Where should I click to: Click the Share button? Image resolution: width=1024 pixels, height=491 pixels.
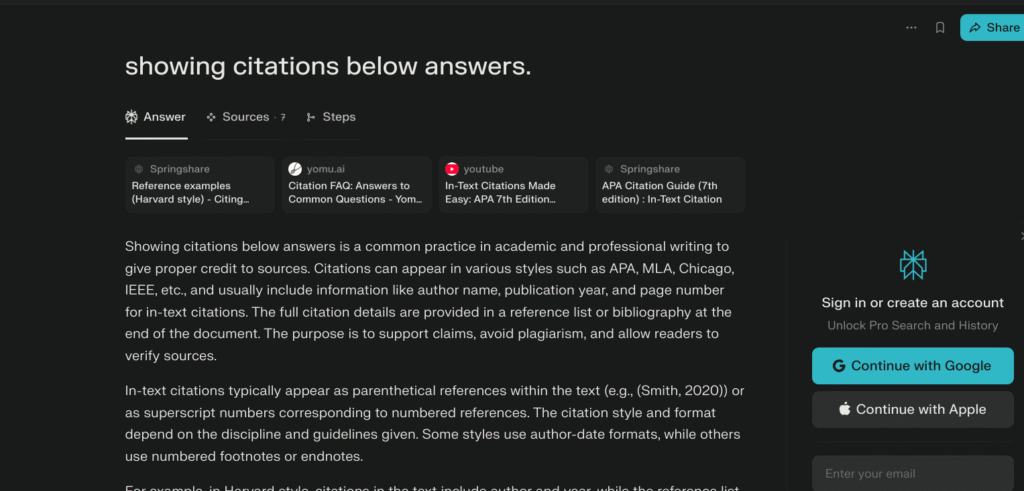click(x=991, y=28)
